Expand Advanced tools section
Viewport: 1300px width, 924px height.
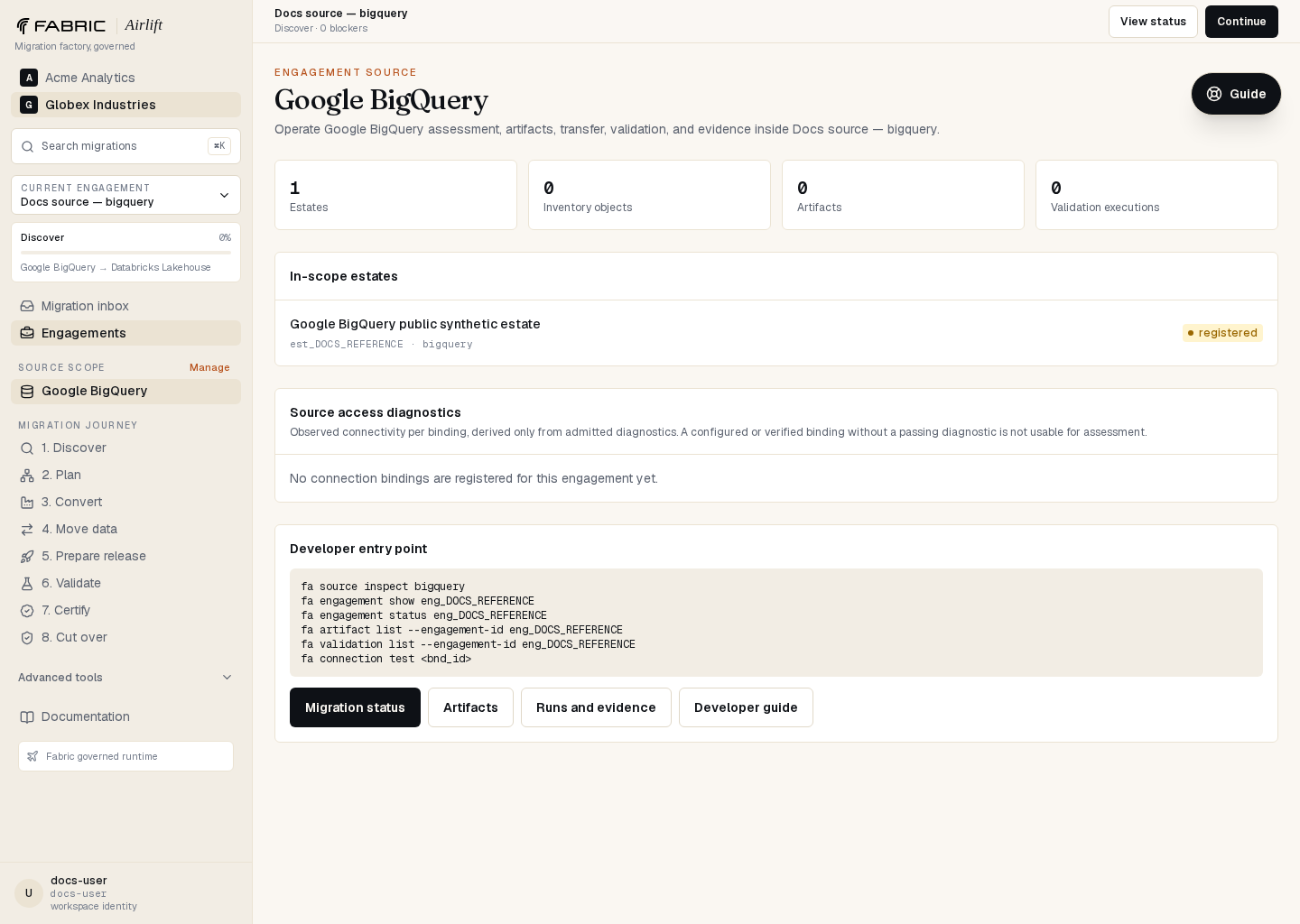pos(125,678)
